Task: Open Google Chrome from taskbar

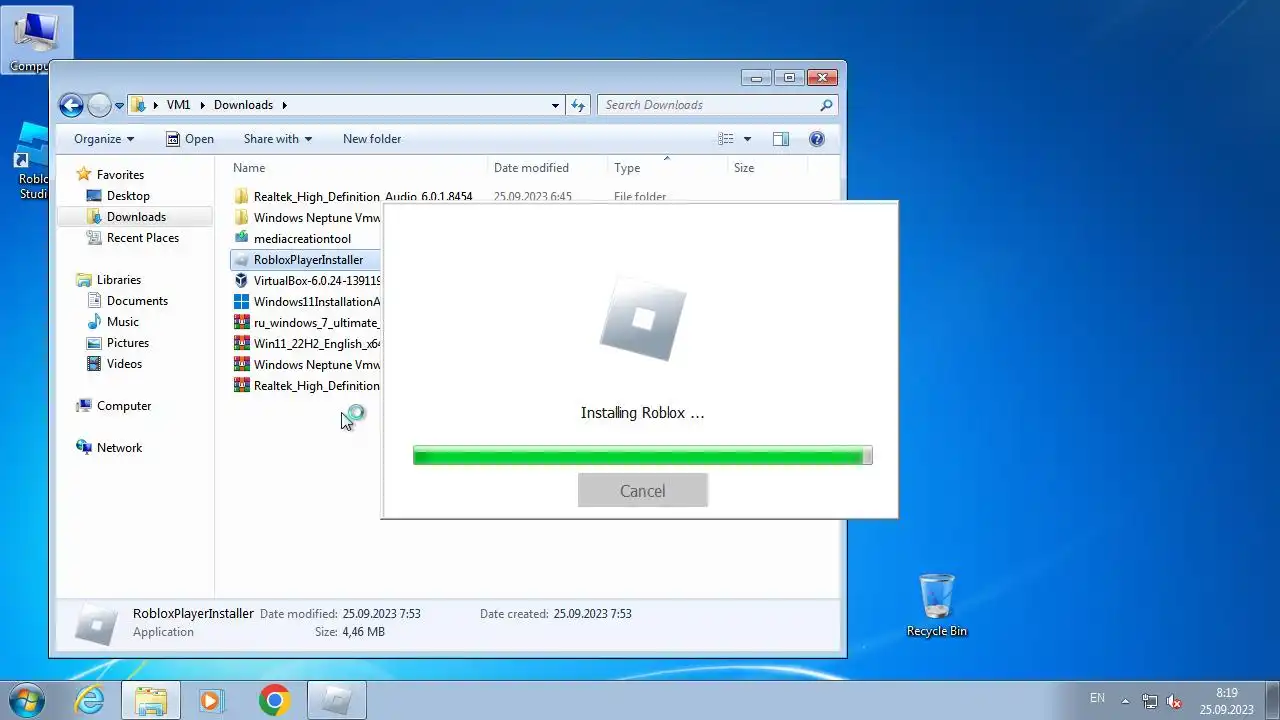Action: click(274, 700)
